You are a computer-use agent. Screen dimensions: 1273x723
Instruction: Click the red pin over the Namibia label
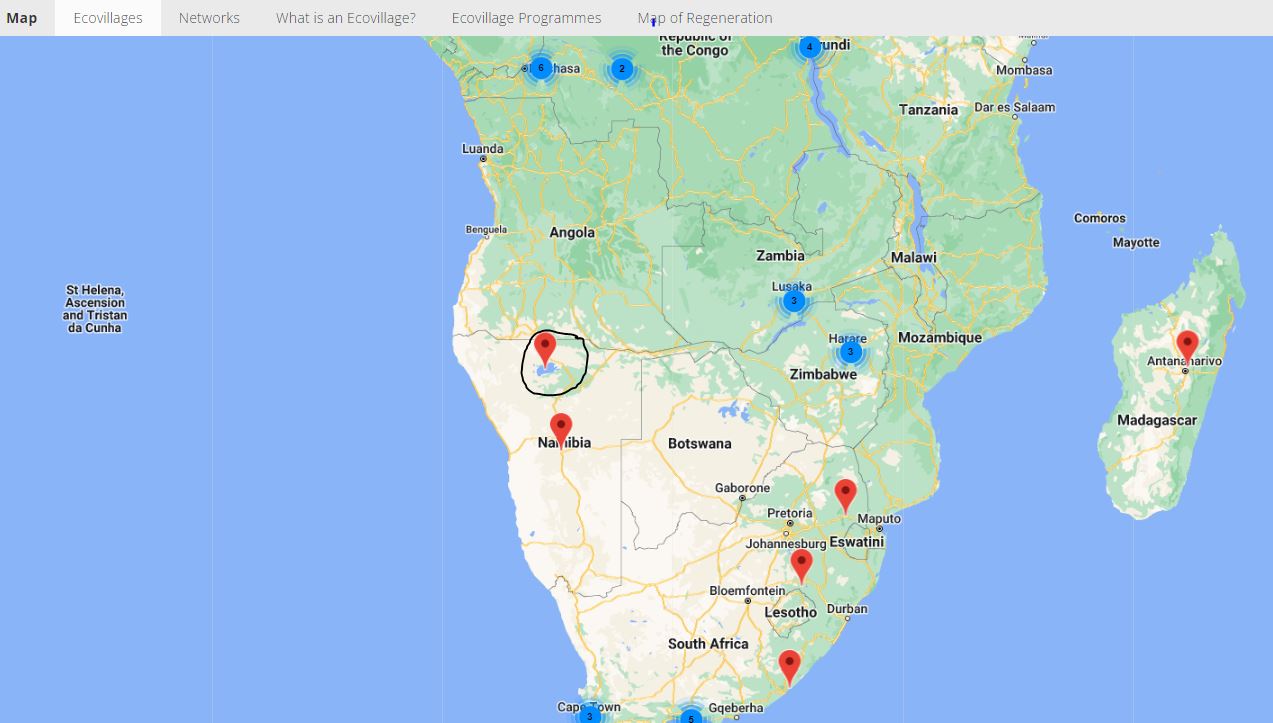click(561, 428)
